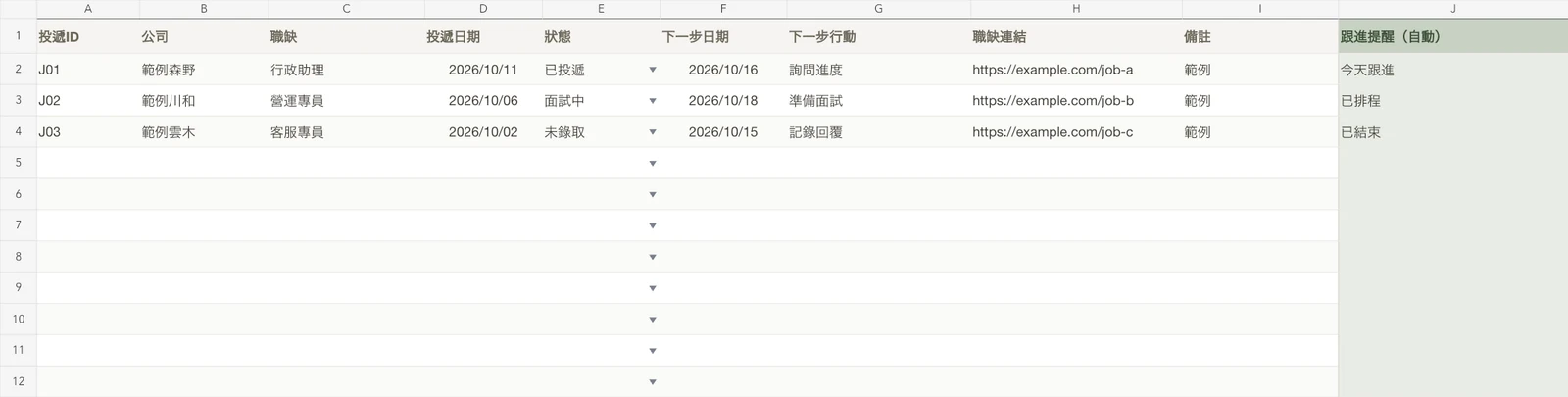This screenshot has width=1568, height=397.
Task: Open status dropdown for row J02
Action: tap(653, 101)
